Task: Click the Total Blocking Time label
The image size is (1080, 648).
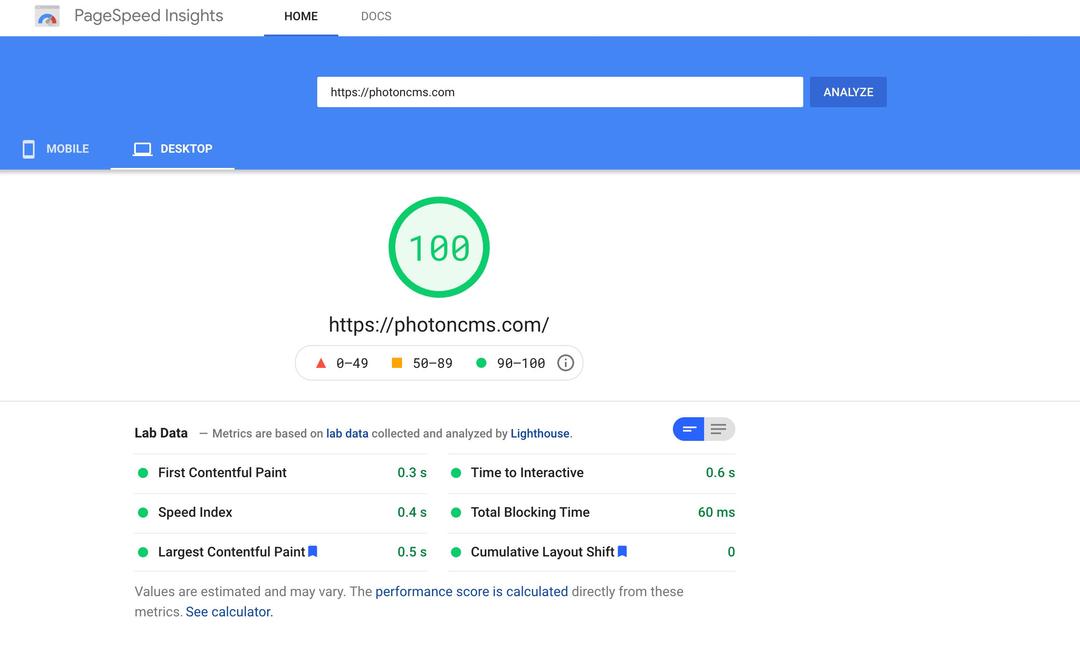Action: 530,512
